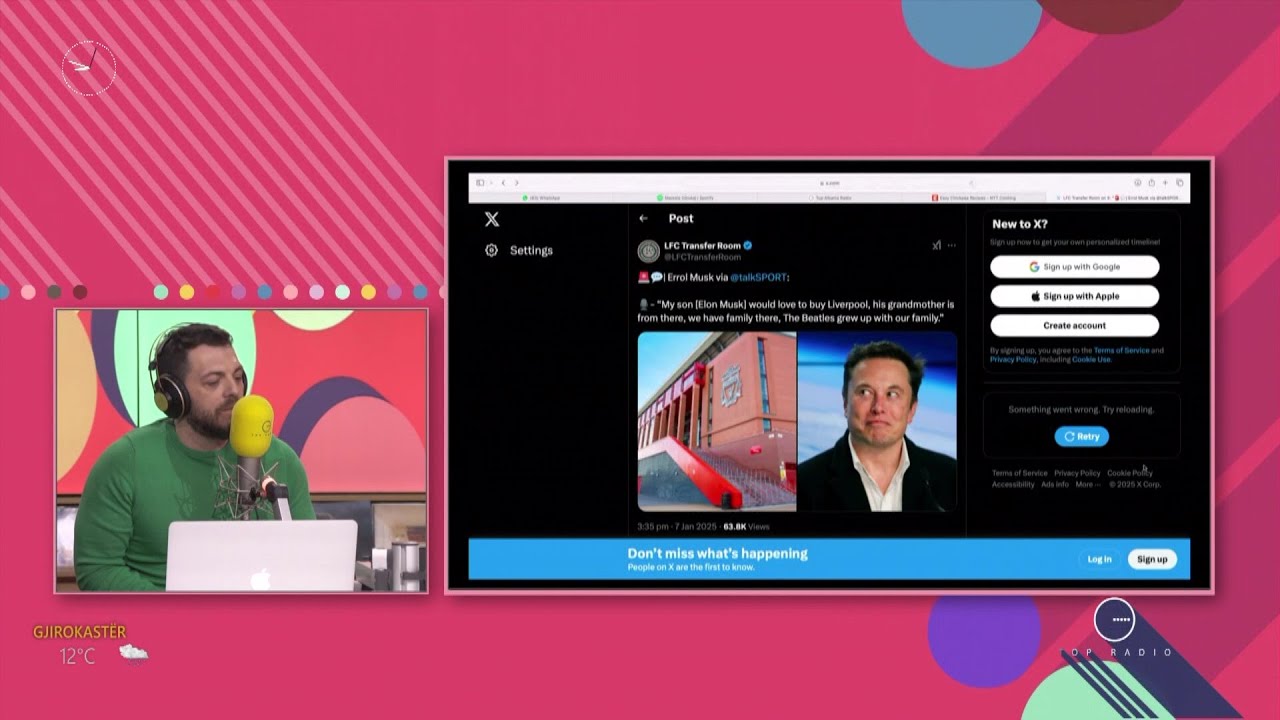Viewport: 1280px width, 720px height.
Task: Open the footer Ads info link
Action: [x=1055, y=484]
